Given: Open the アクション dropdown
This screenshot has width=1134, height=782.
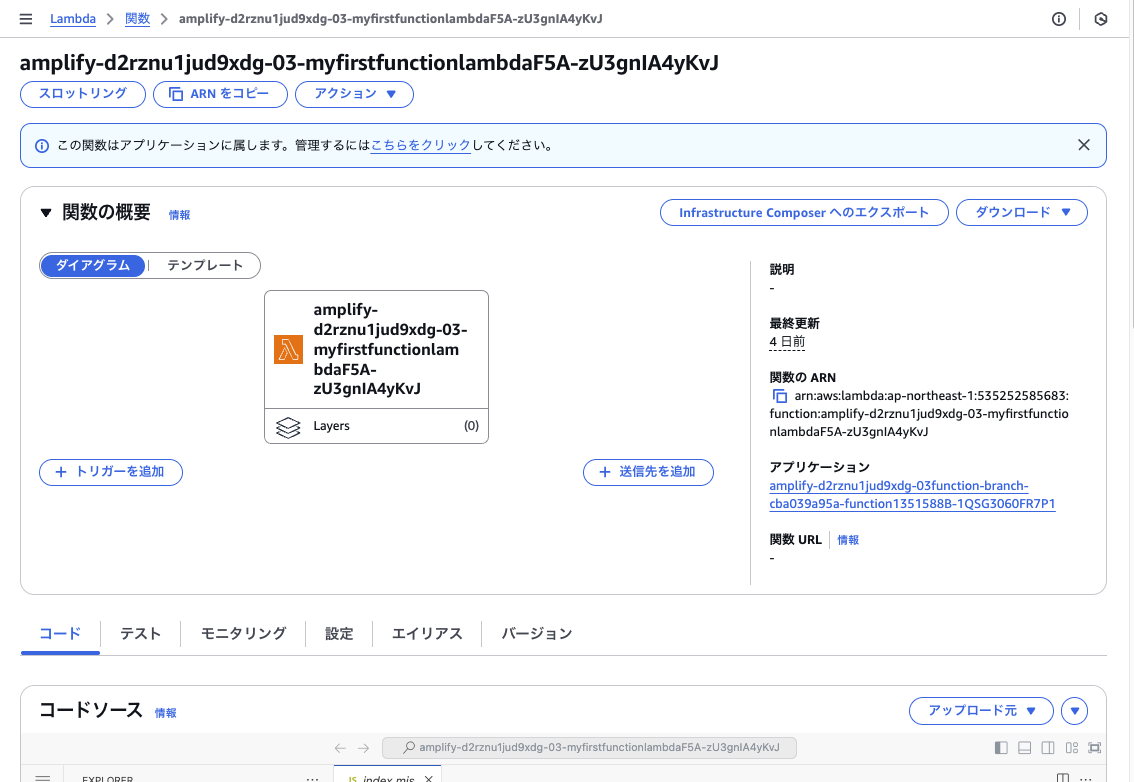Looking at the screenshot, I should click(x=354, y=94).
